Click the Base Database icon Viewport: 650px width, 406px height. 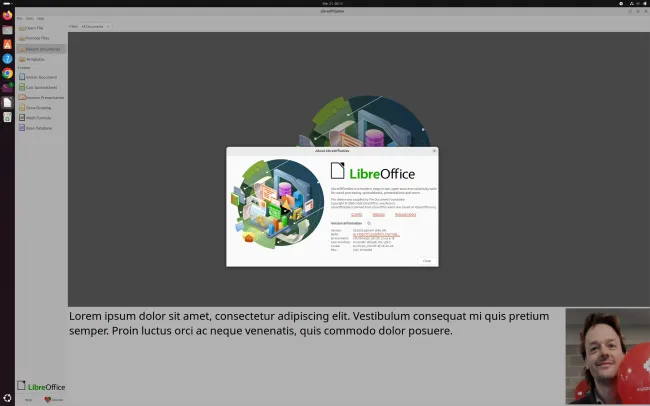[x=22, y=128]
